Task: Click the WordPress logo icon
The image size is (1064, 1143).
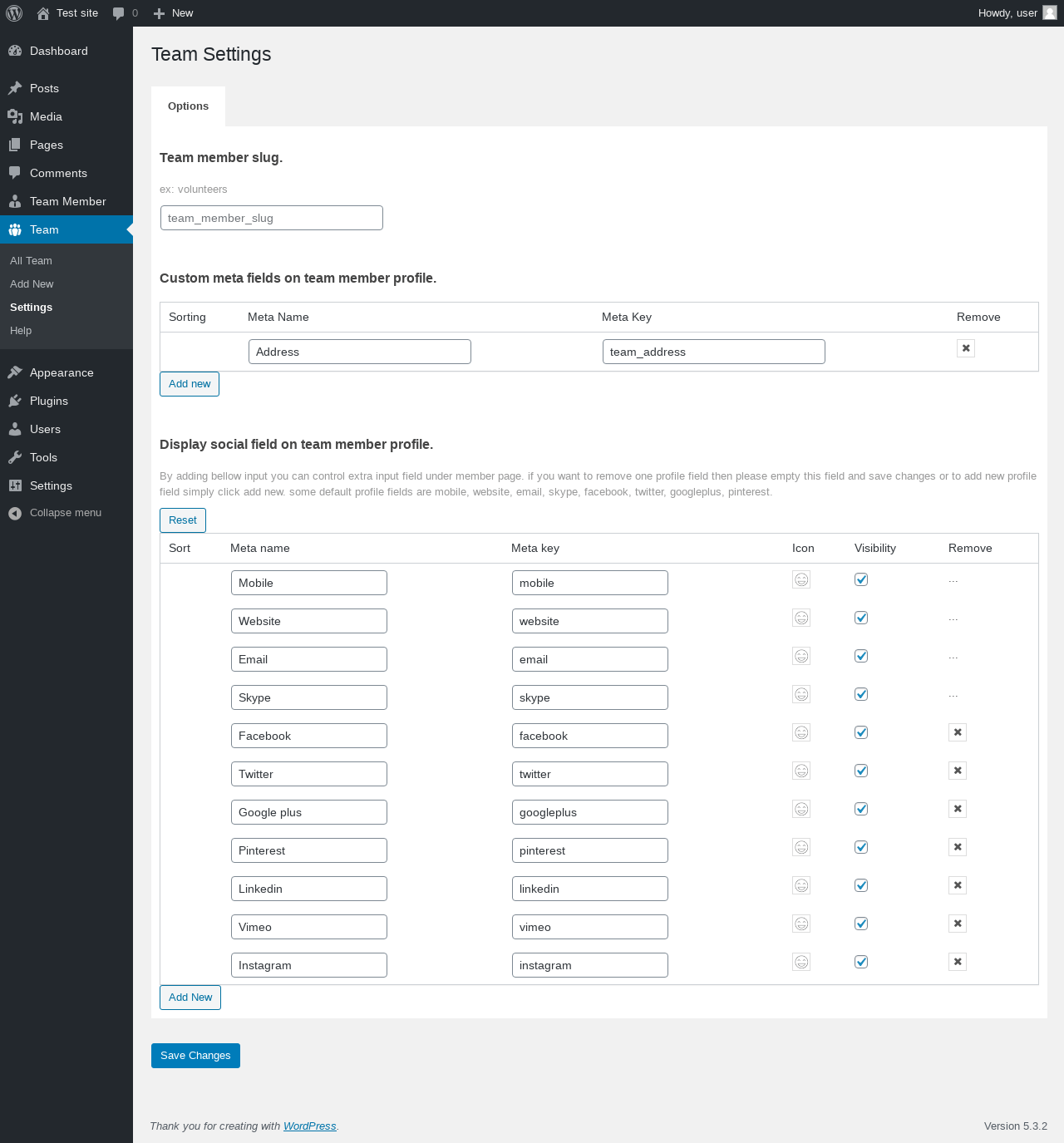Action: click(x=14, y=13)
